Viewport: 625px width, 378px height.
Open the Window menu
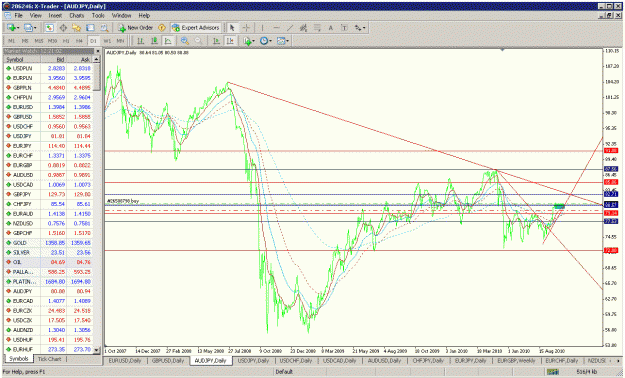point(121,15)
